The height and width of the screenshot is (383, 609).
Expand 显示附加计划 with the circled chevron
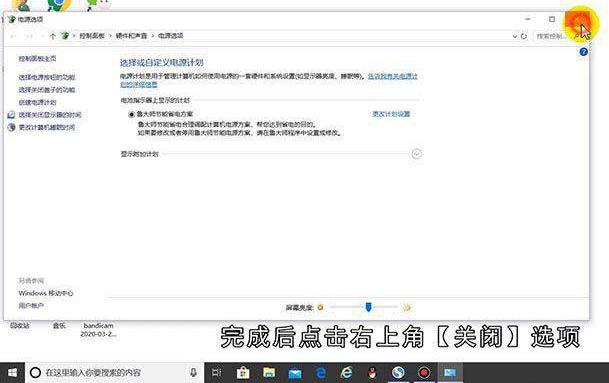coord(416,154)
